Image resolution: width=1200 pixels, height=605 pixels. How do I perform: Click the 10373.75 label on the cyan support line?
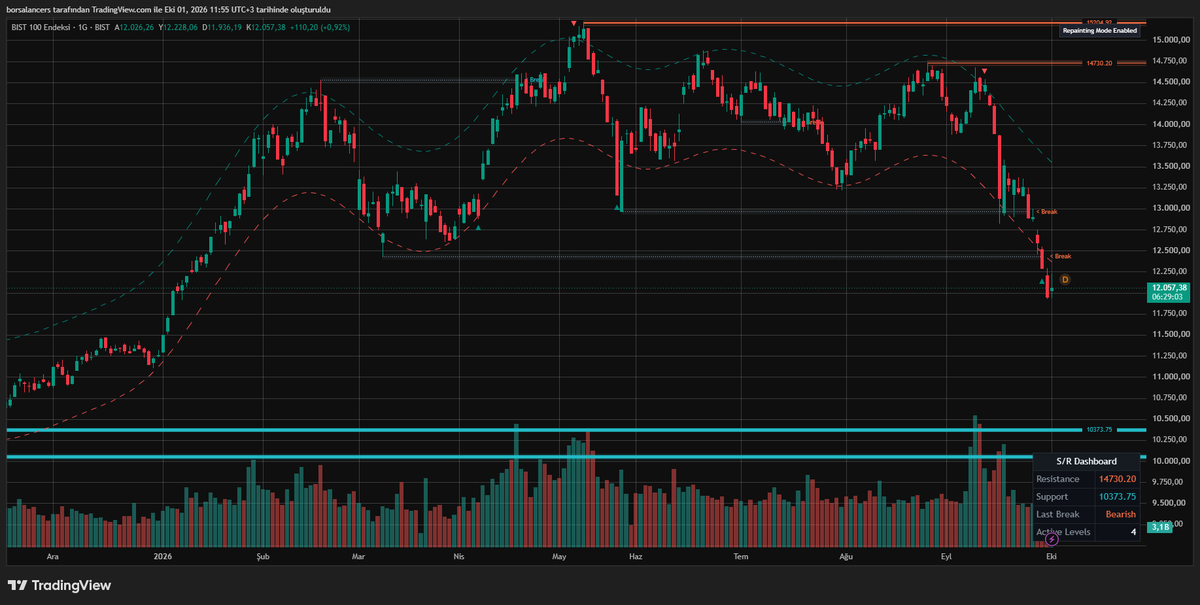[1099, 430]
